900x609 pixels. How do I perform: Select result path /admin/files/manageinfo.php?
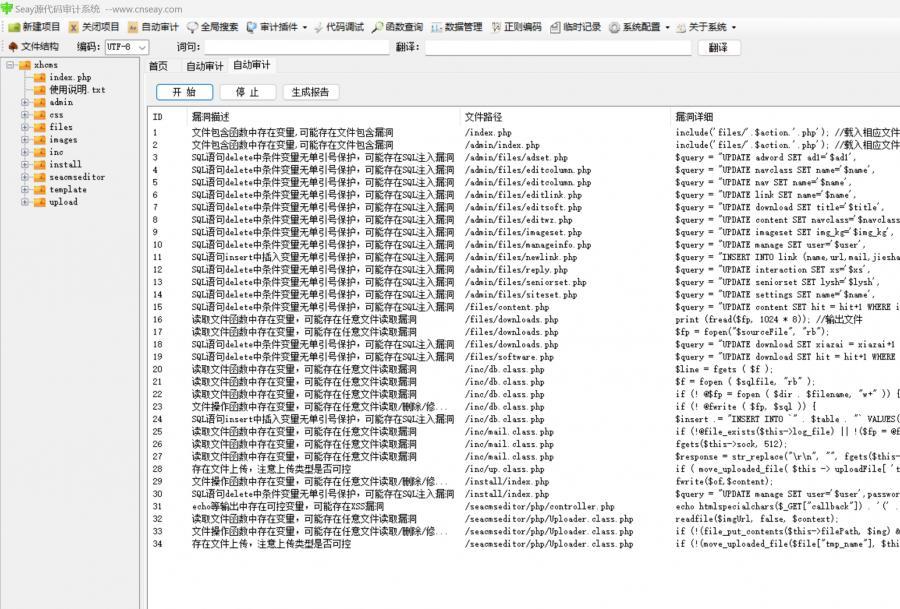528,245
